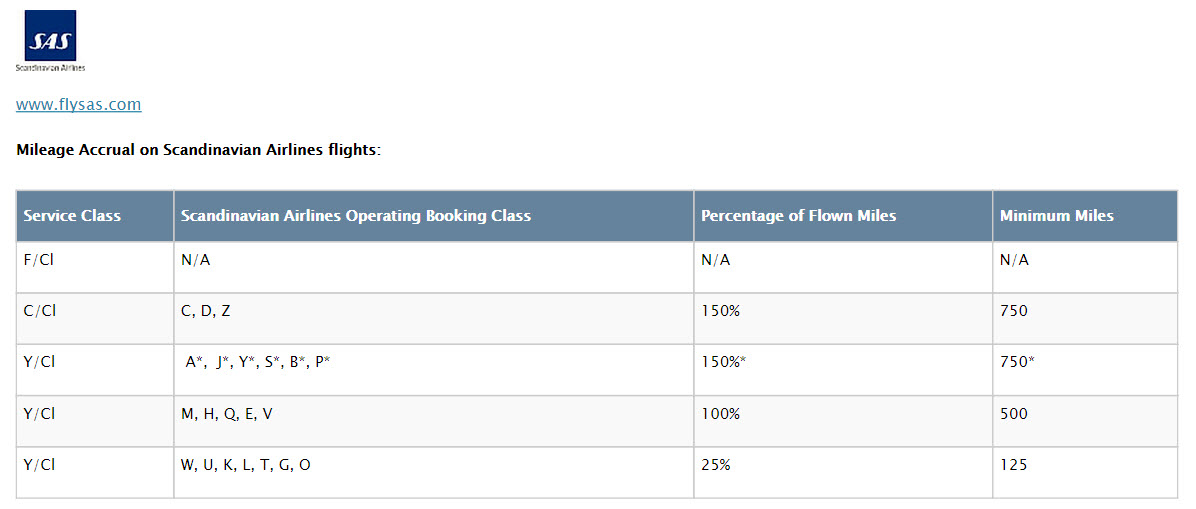
Task: Select the C/Cl service class cell
Action: tap(40, 311)
